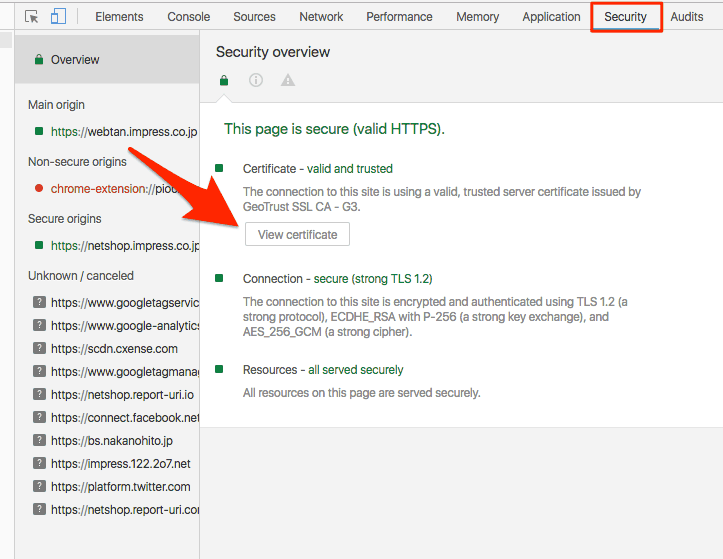Select the netshop.impress.co.jp secure origin

click(x=124, y=246)
